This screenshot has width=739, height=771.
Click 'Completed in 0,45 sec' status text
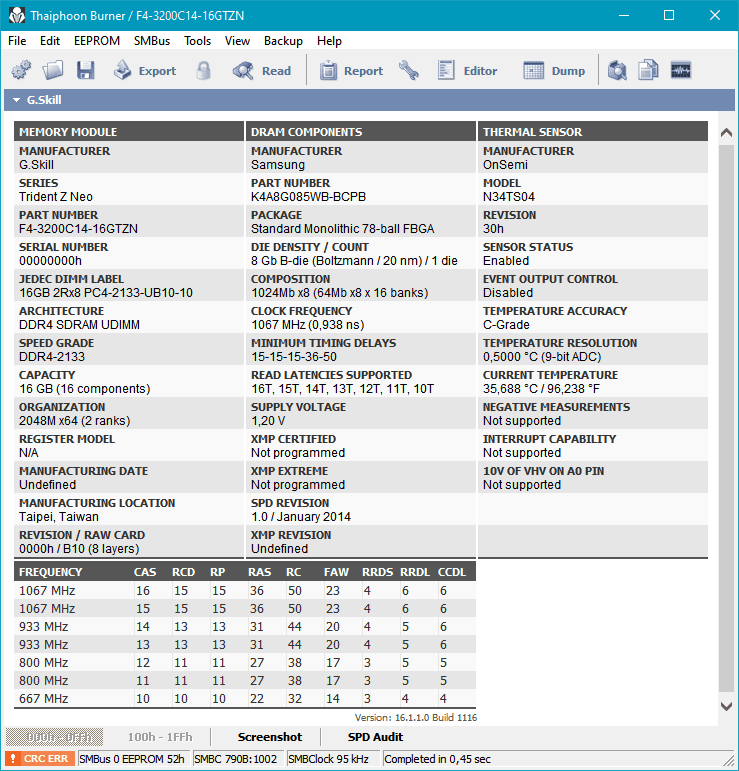[x=437, y=759]
